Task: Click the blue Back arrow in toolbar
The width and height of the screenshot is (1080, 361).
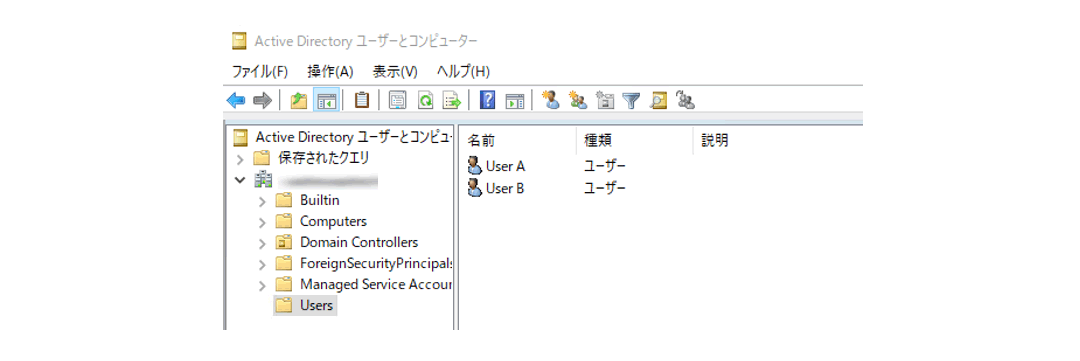Action: [236, 101]
